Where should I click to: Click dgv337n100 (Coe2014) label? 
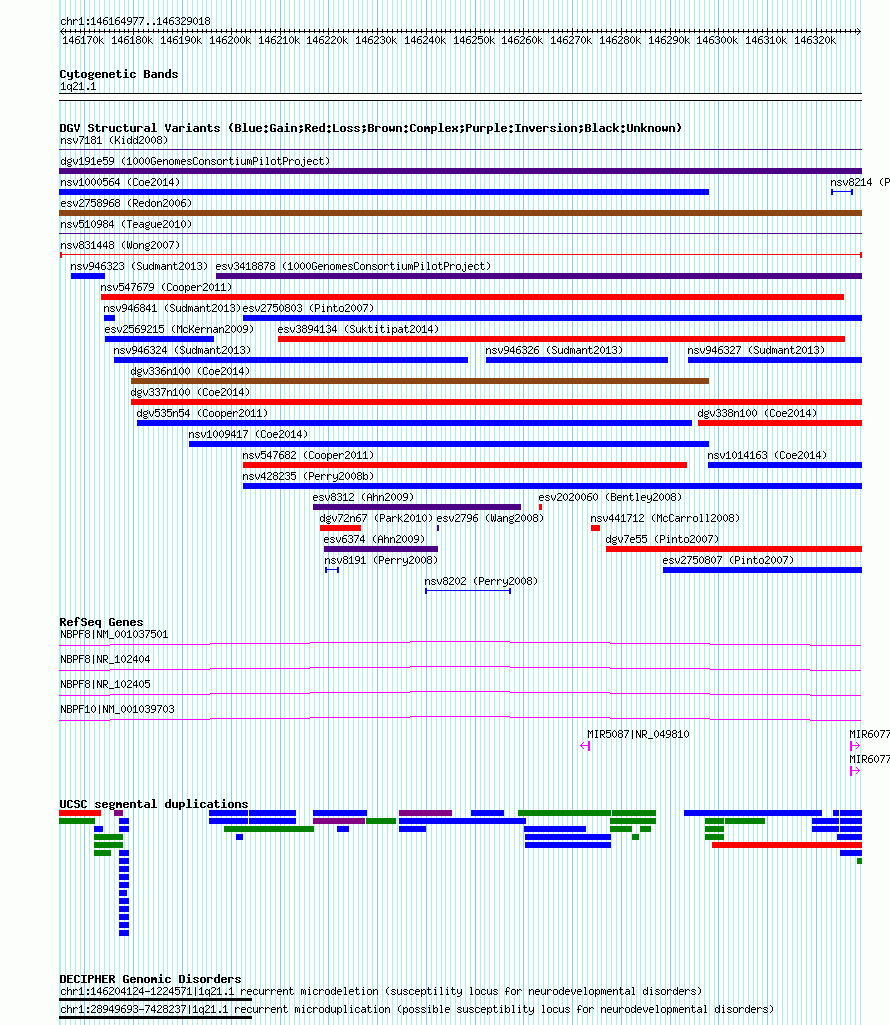point(190,392)
